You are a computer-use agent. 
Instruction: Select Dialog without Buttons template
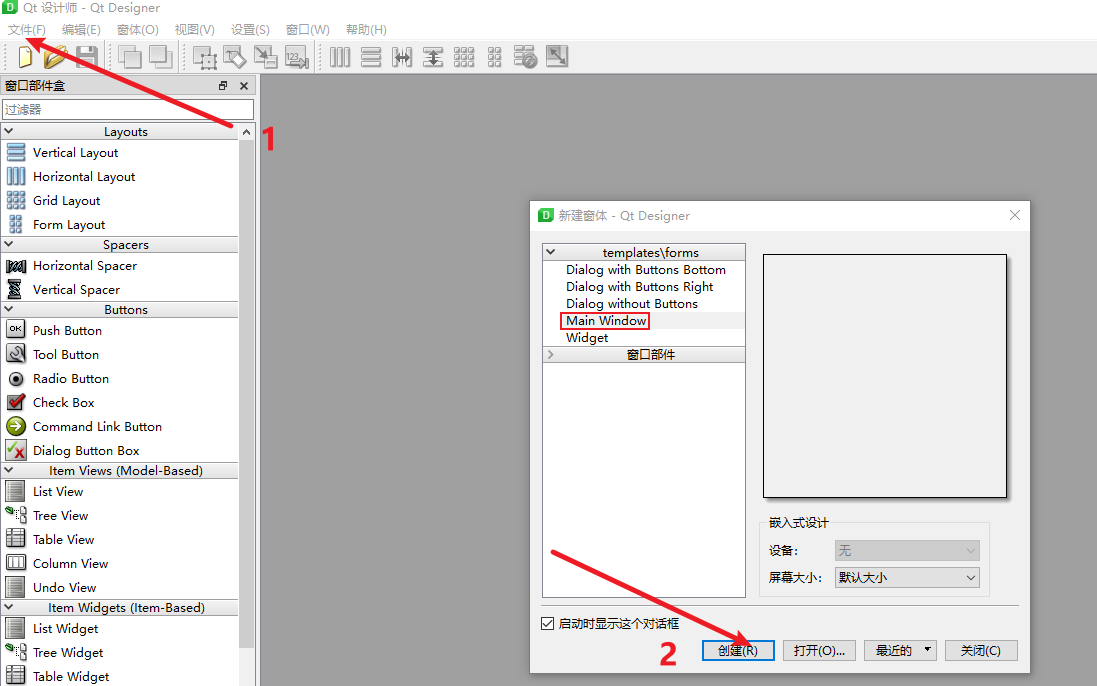(632, 303)
